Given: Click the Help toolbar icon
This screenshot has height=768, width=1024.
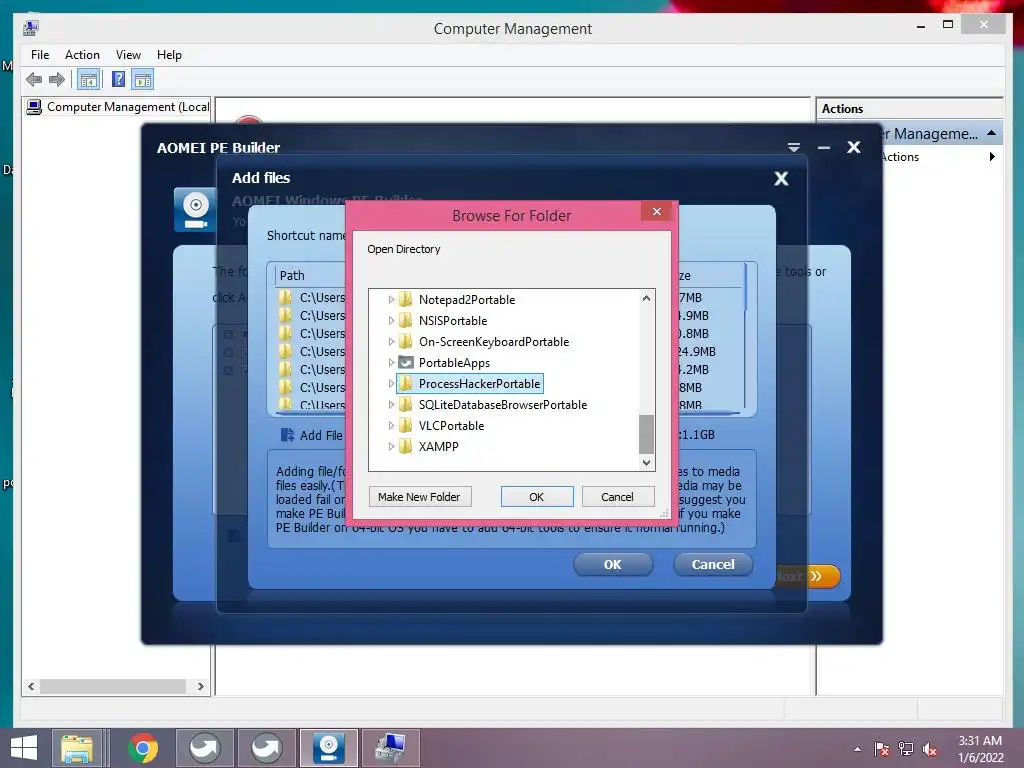Looking at the screenshot, I should click(x=118, y=80).
